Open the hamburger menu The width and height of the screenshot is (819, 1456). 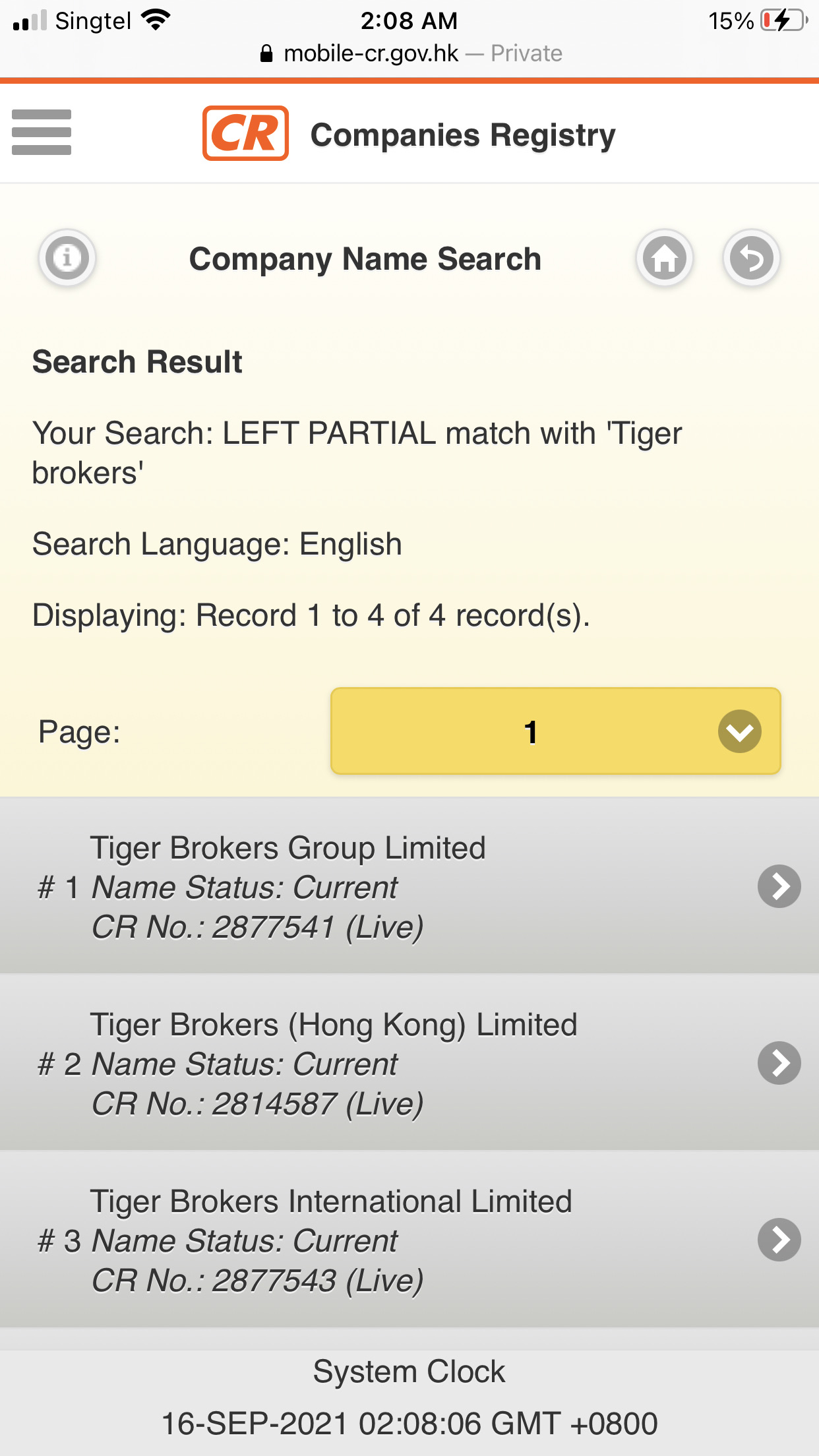(x=42, y=133)
